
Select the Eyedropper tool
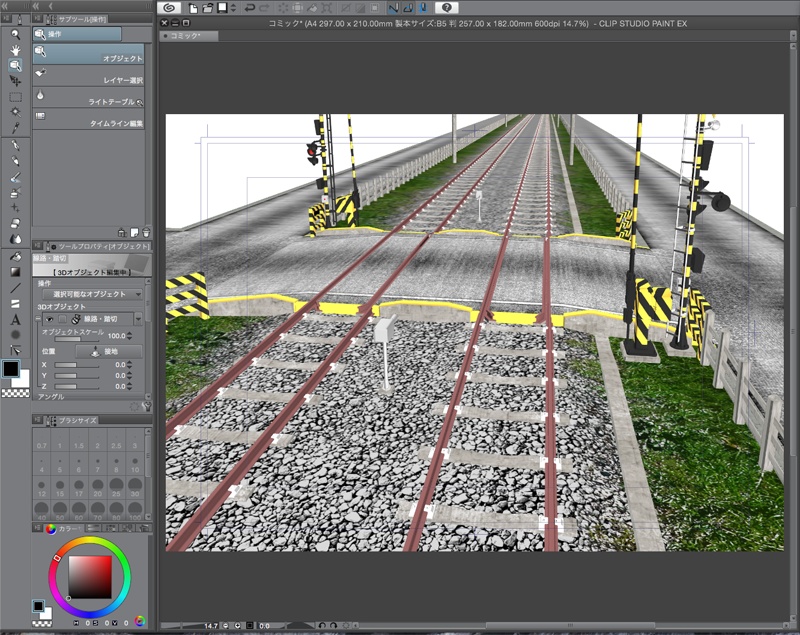(x=15, y=128)
